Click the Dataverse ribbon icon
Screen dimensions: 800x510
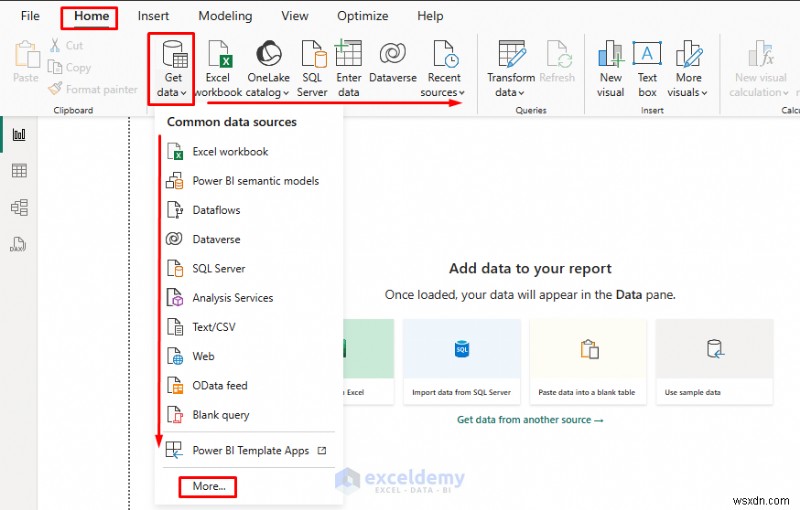tap(392, 53)
